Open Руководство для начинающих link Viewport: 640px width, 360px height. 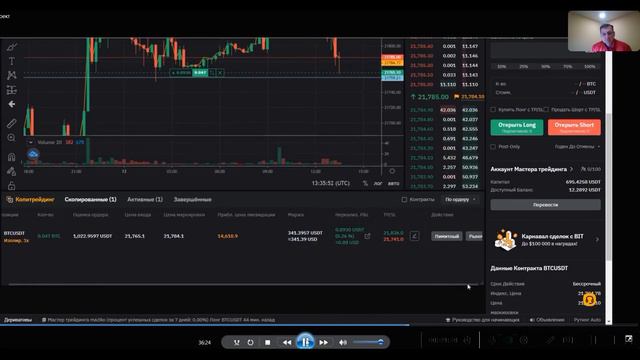click(x=482, y=320)
